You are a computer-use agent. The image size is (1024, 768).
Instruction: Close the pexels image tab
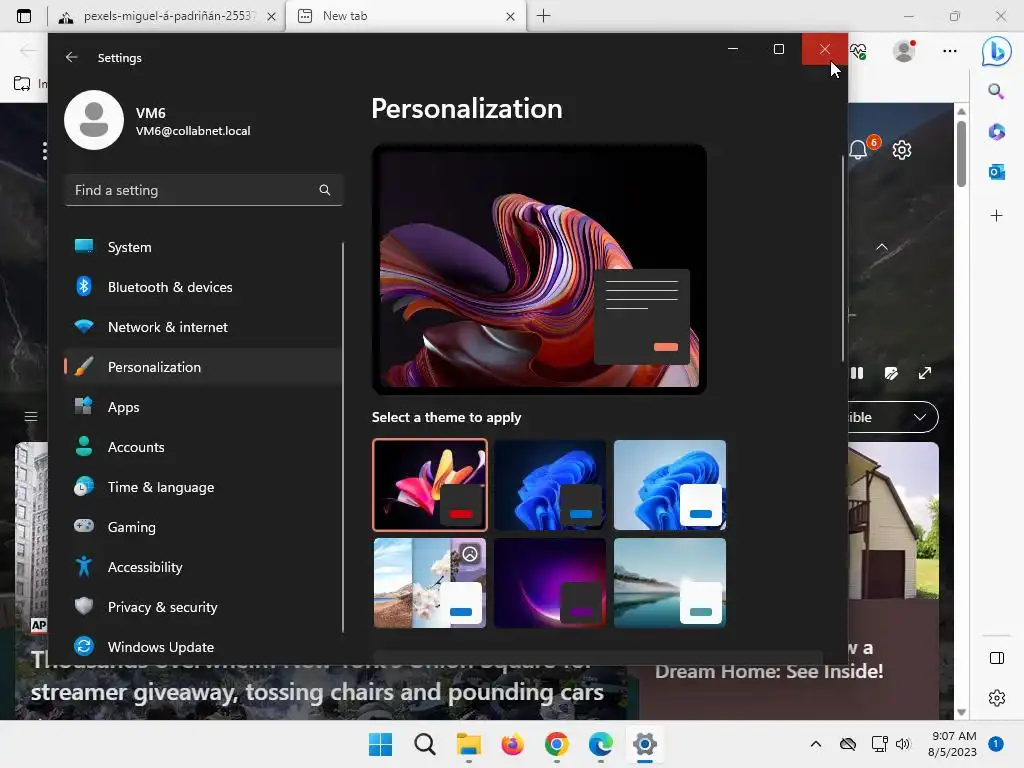pos(271,16)
